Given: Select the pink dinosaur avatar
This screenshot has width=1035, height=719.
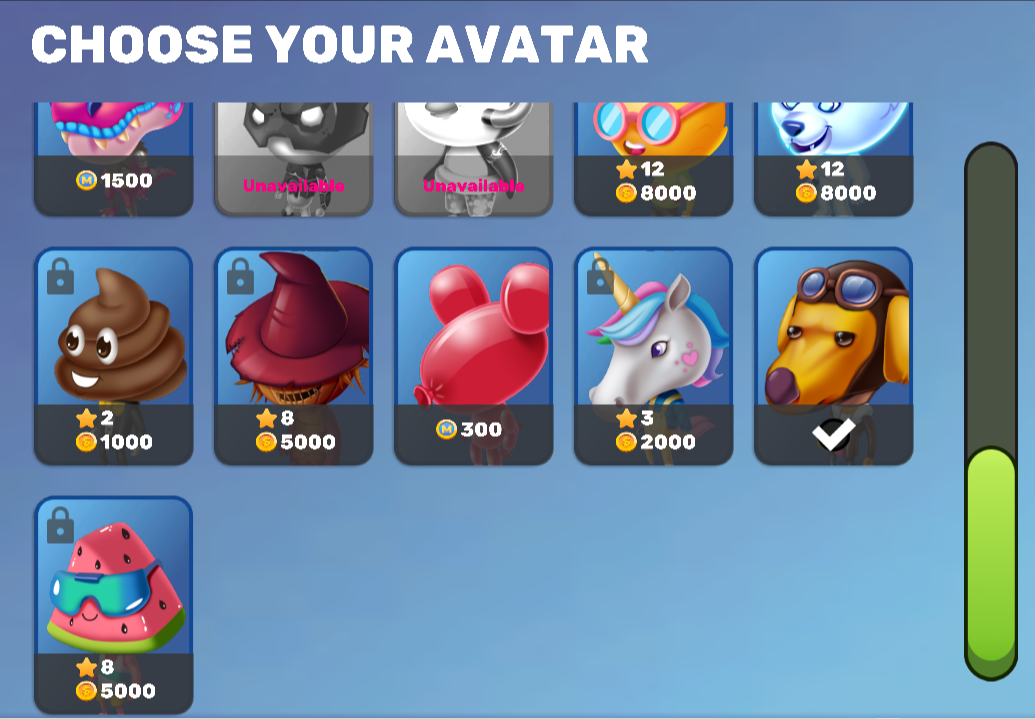Looking at the screenshot, I should (114, 159).
